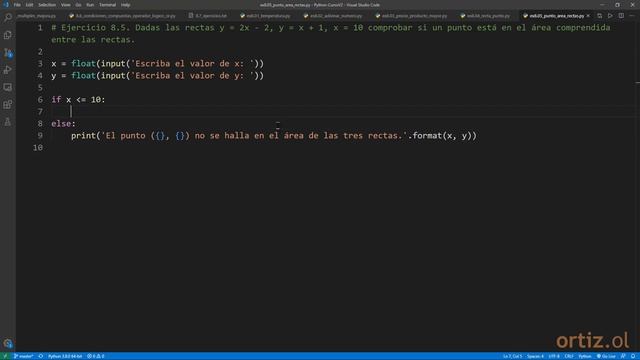Switch to the ex8.02 adivinar numero tab

333,16
